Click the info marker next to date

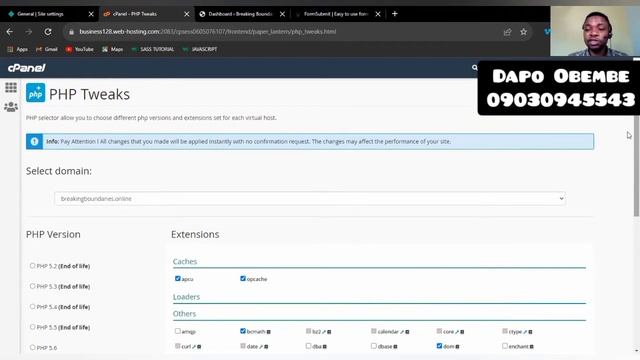pyautogui.click(x=266, y=347)
